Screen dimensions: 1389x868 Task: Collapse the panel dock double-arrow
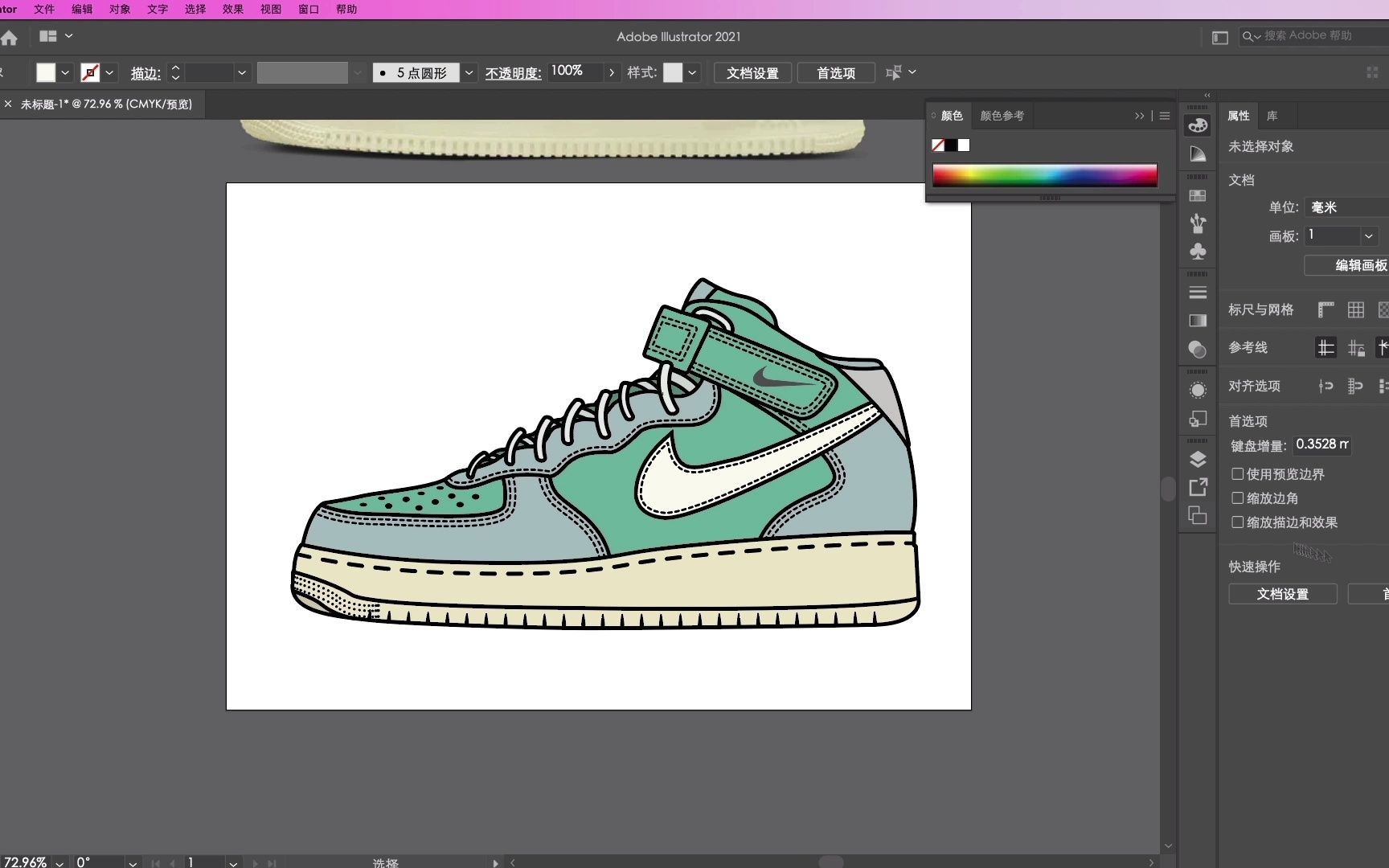point(1207,95)
